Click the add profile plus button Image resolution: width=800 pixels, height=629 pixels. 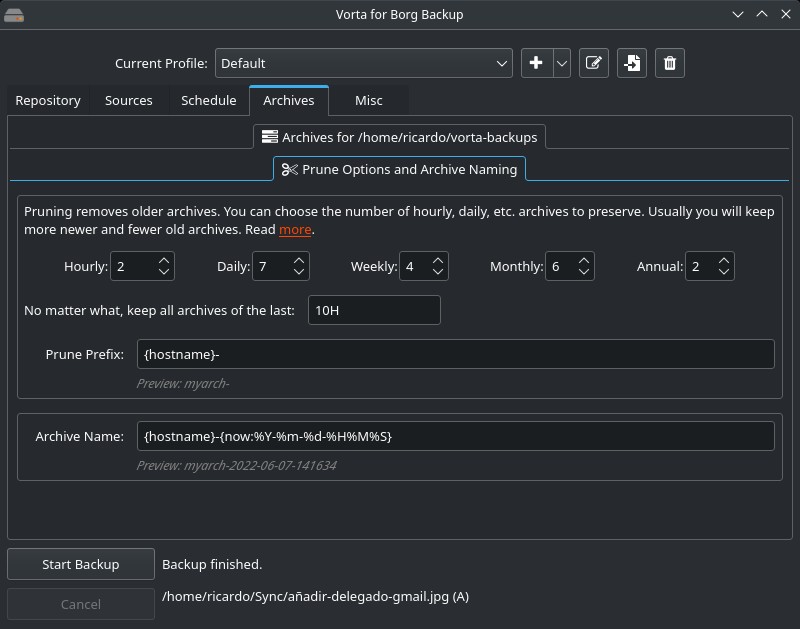[x=536, y=63]
